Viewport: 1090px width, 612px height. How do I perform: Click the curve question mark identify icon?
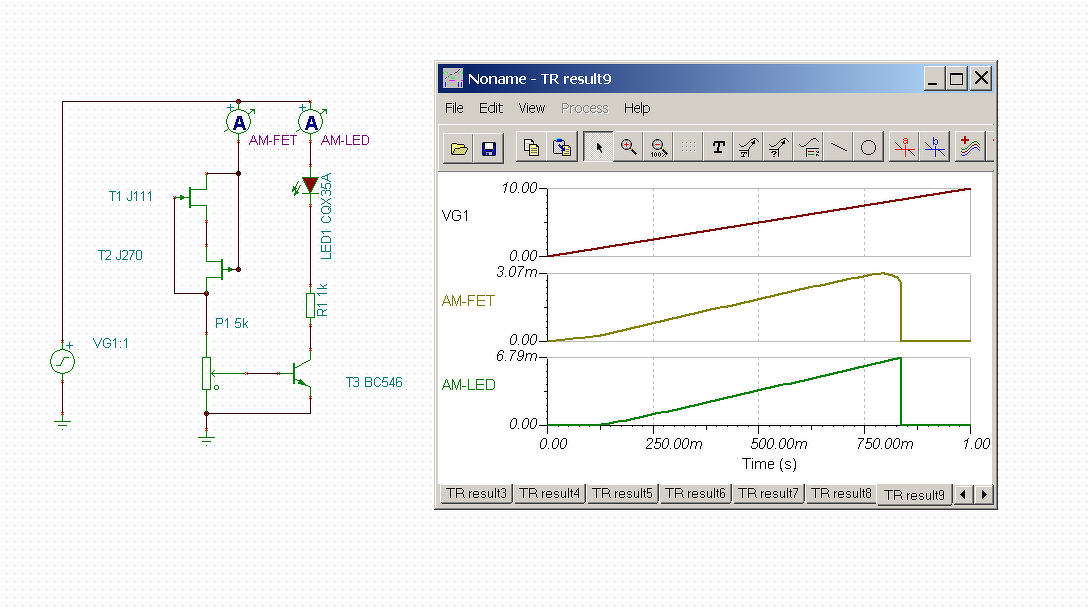point(778,147)
